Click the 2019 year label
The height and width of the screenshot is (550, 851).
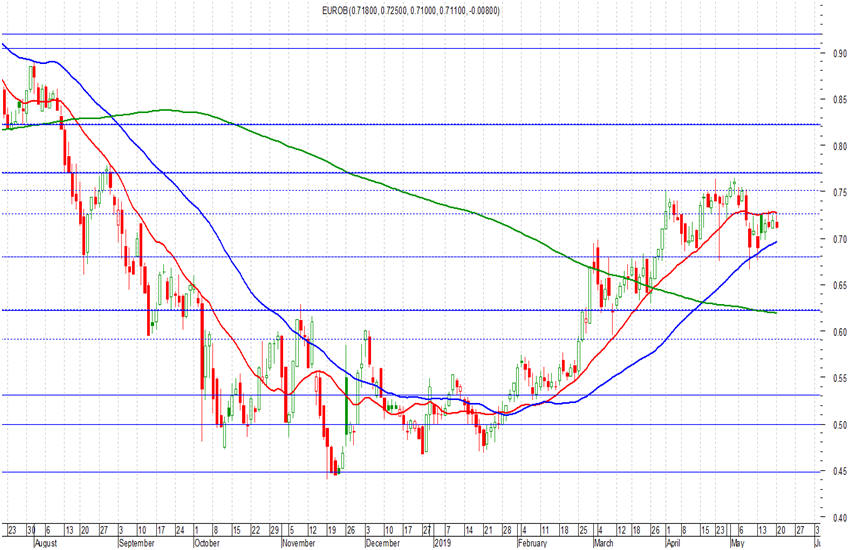tap(443, 543)
